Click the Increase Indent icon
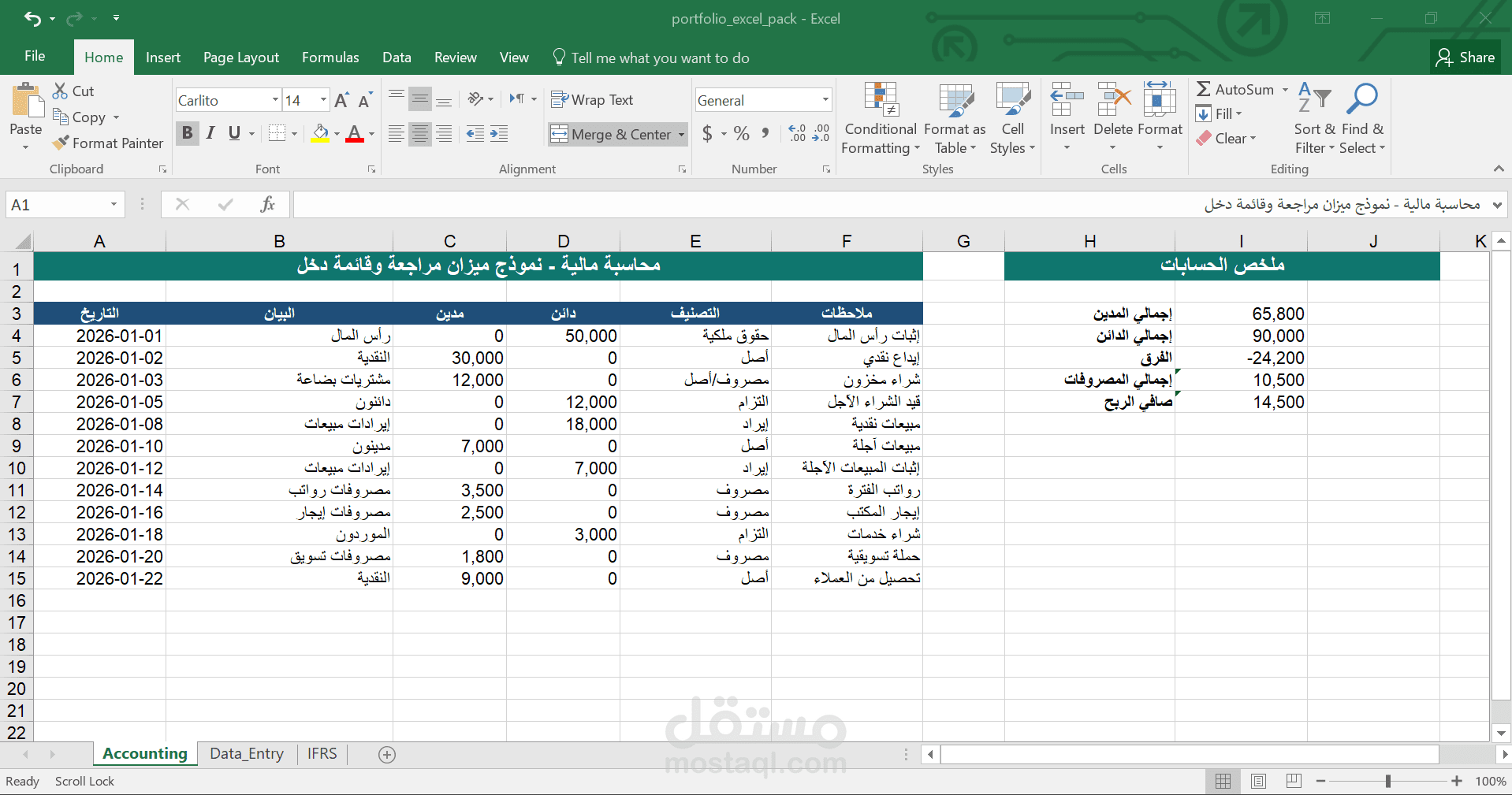The width and height of the screenshot is (1512, 795). click(x=499, y=134)
